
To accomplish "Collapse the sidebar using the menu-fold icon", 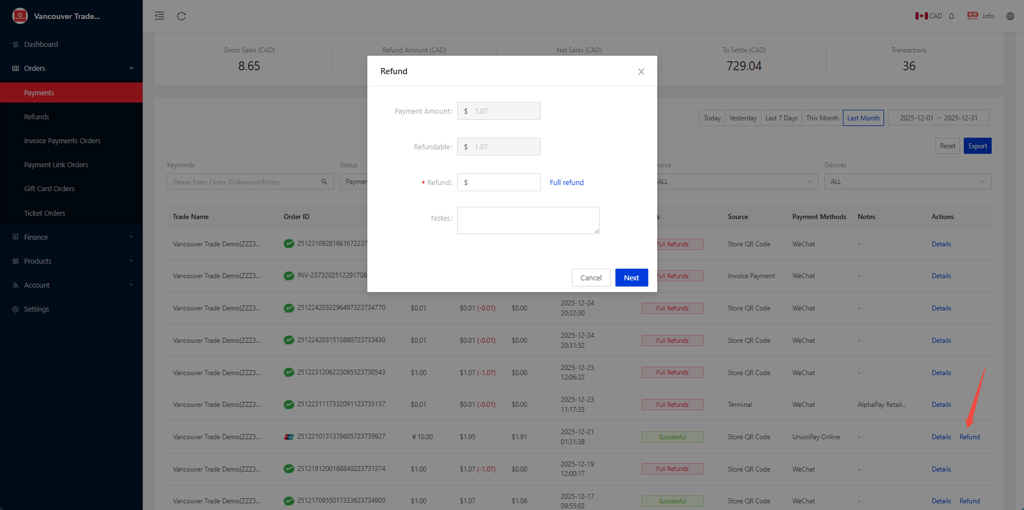I will pyautogui.click(x=159, y=16).
